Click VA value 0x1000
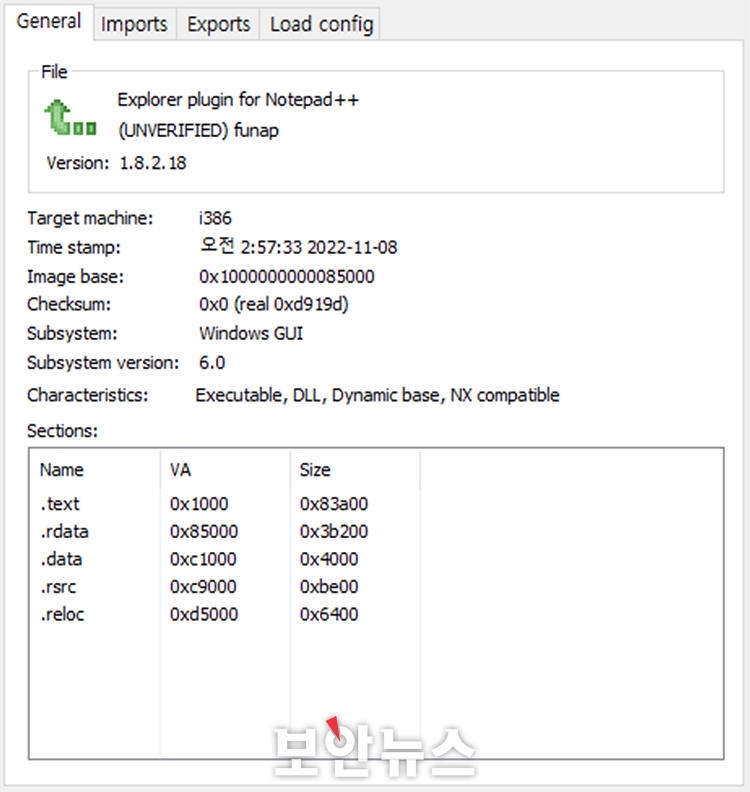The height and width of the screenshot is (792, 750). pyautogui.click(x=199, y=504)
